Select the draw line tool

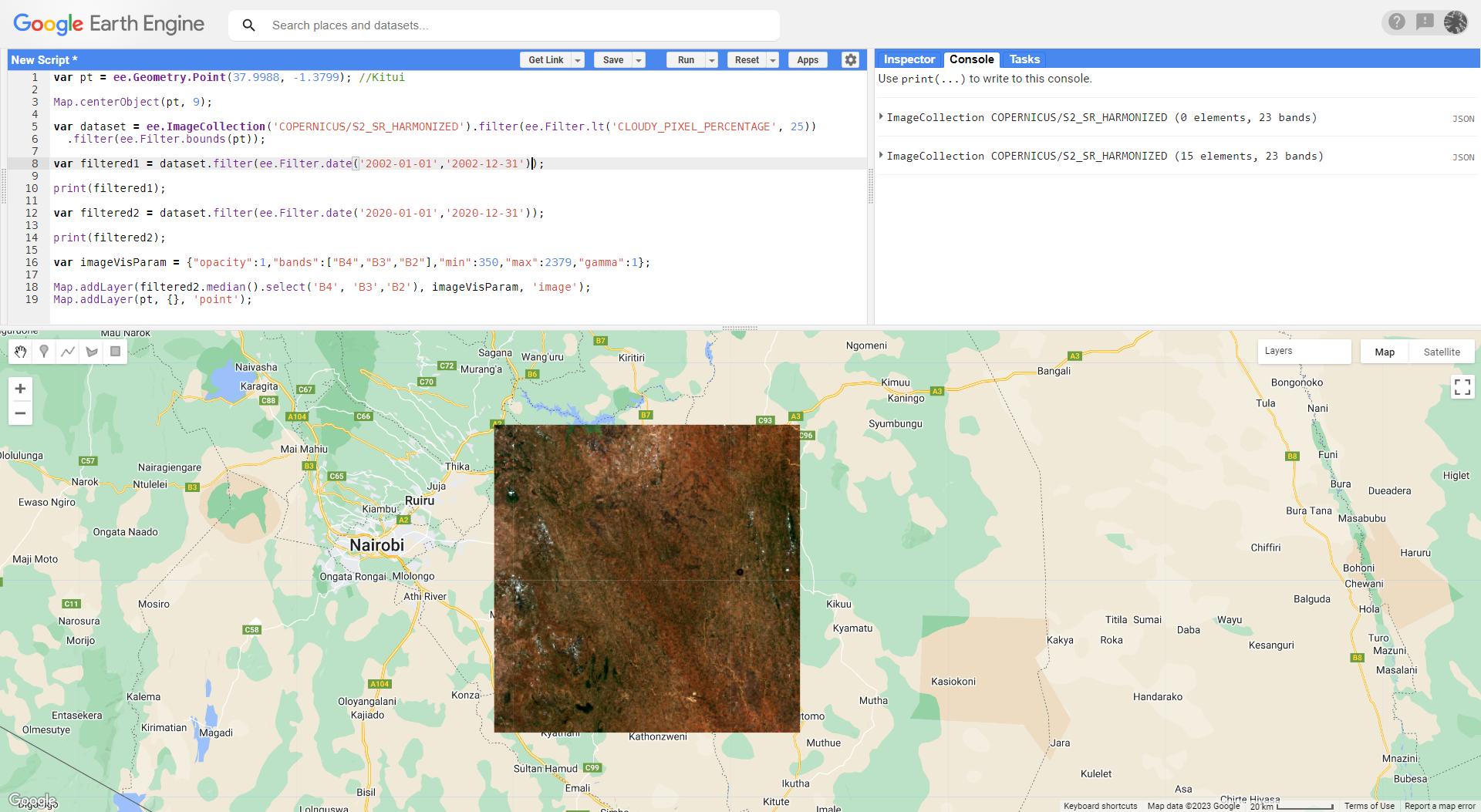click(x=68, y=352)
